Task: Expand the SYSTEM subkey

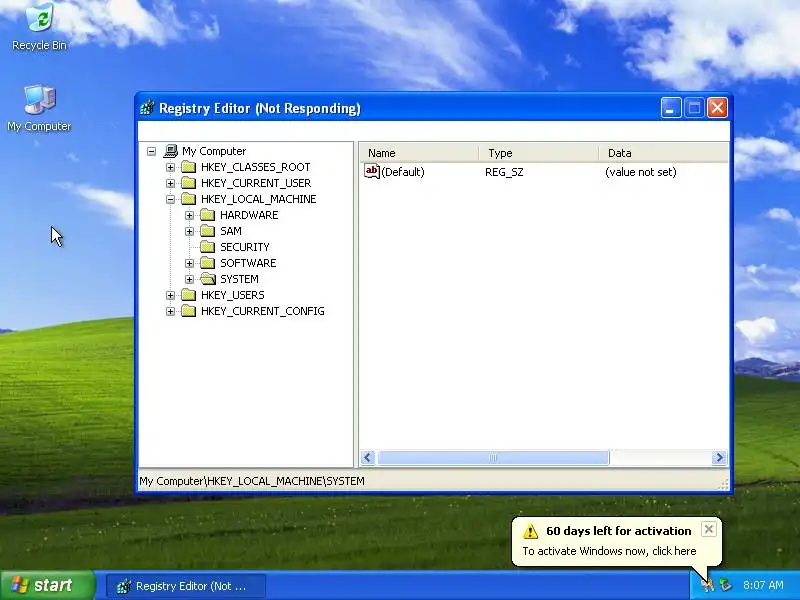Action: tap(189, 279)
